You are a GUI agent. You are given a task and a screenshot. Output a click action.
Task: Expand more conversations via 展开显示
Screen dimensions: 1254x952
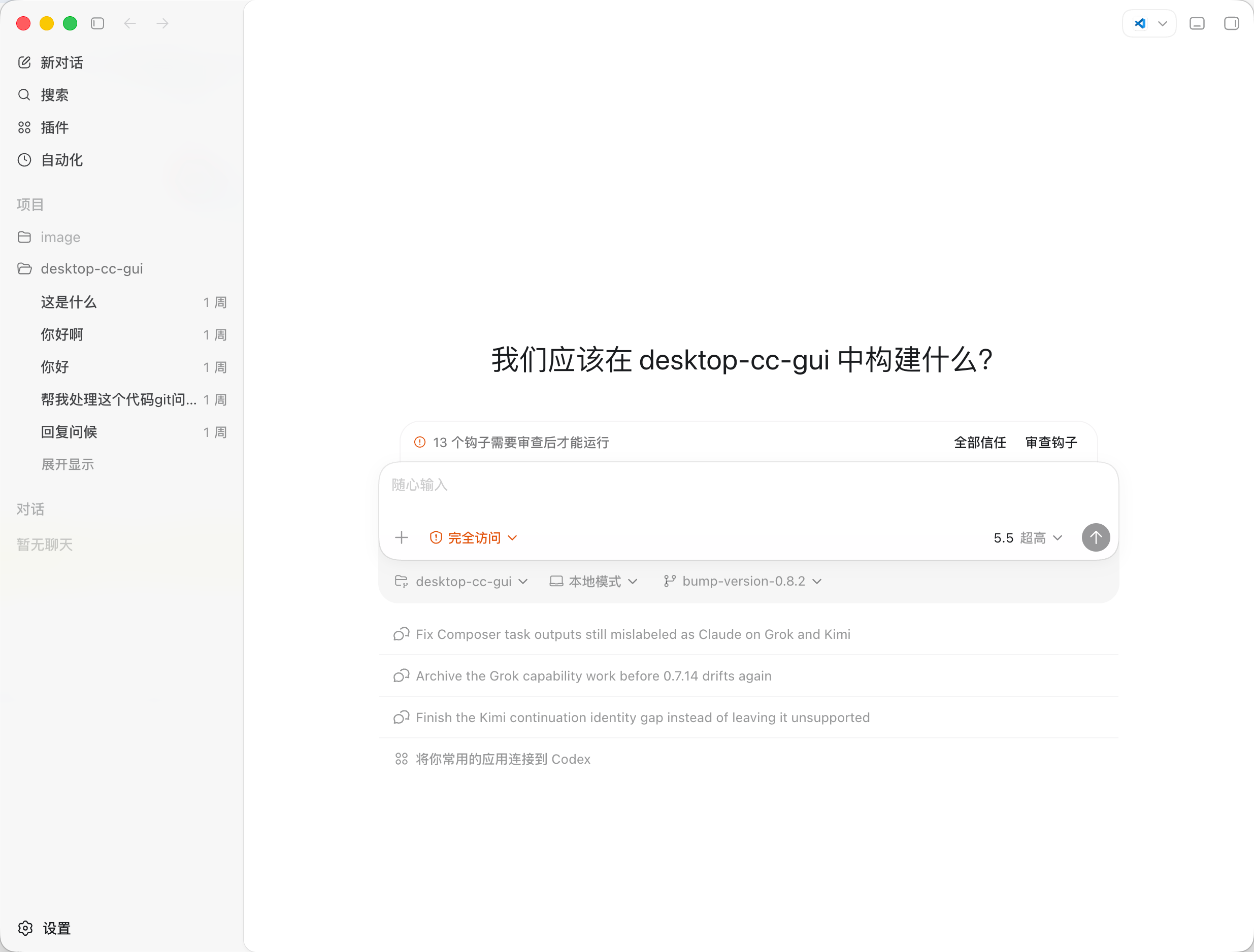(68, 465)
